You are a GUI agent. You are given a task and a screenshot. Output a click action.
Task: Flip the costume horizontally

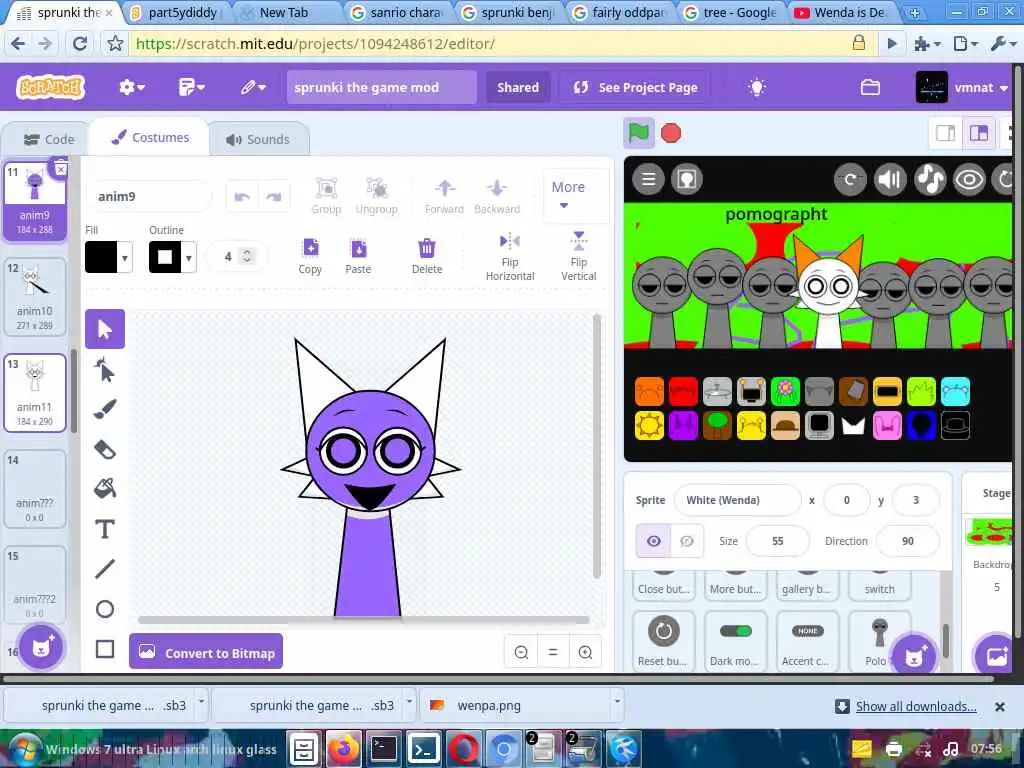(510, 257)
